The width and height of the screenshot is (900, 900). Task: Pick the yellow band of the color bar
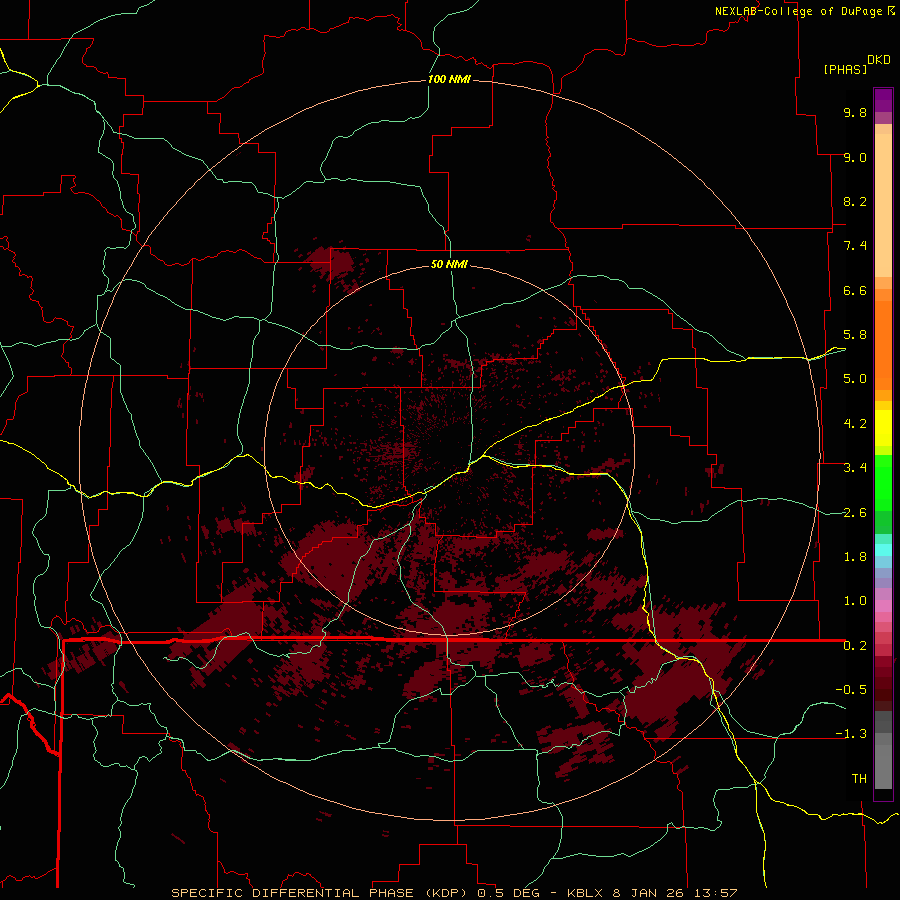[883, 428]
